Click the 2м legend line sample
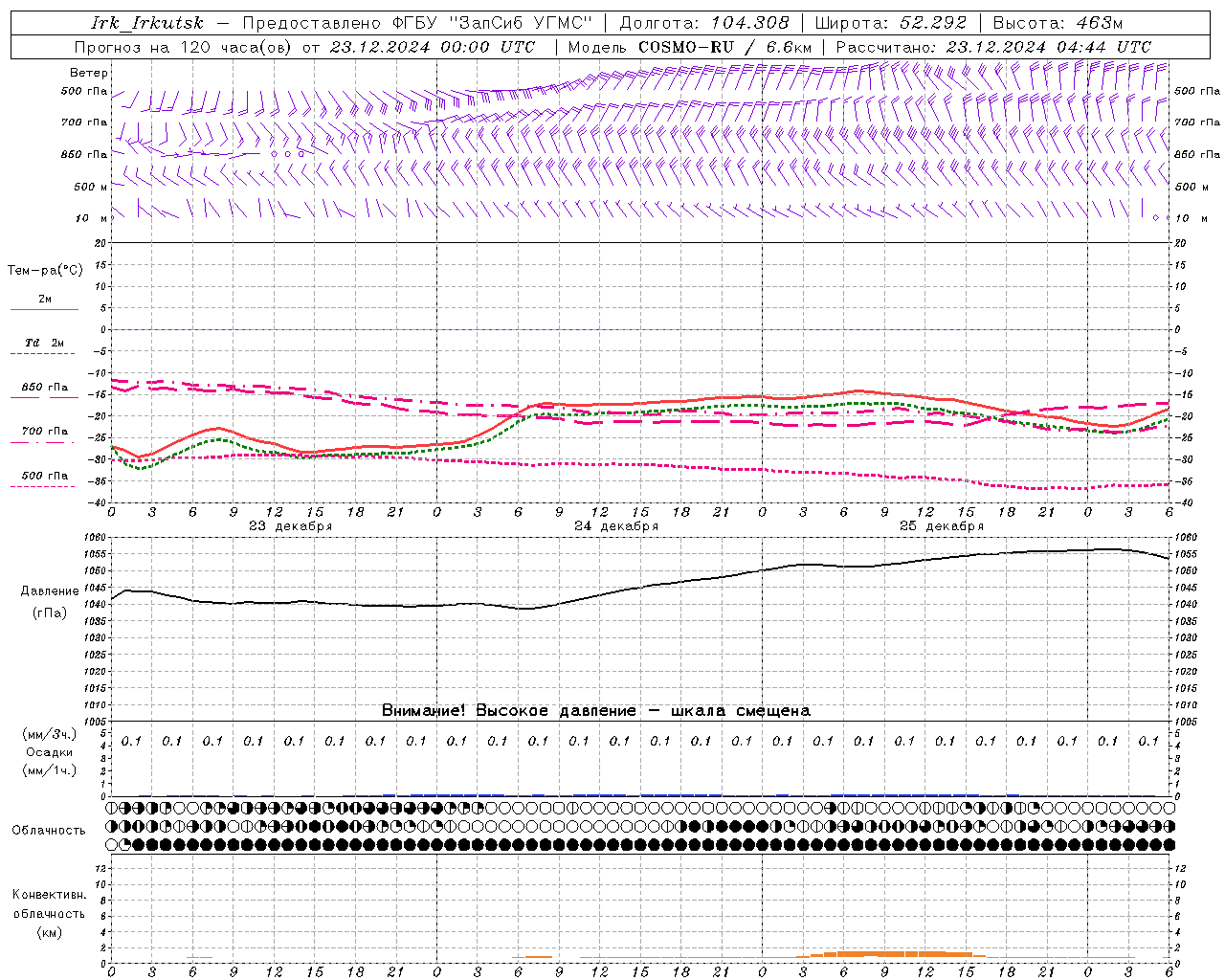Viewport: 1225px width, 980px height. [44, 310]
